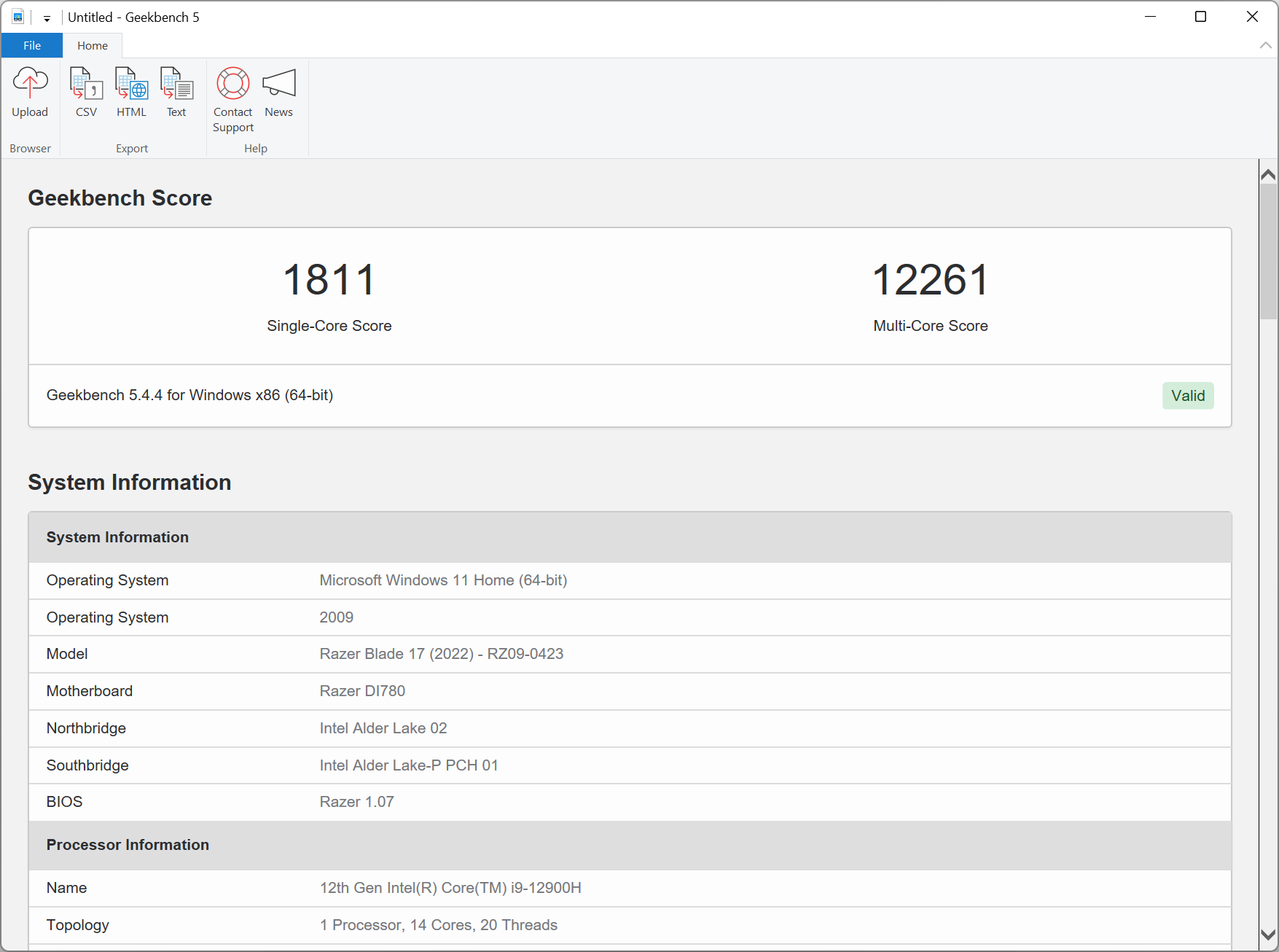Open Contact Support help
Viewport: 1279px width, 952px height.
[233, 100]
